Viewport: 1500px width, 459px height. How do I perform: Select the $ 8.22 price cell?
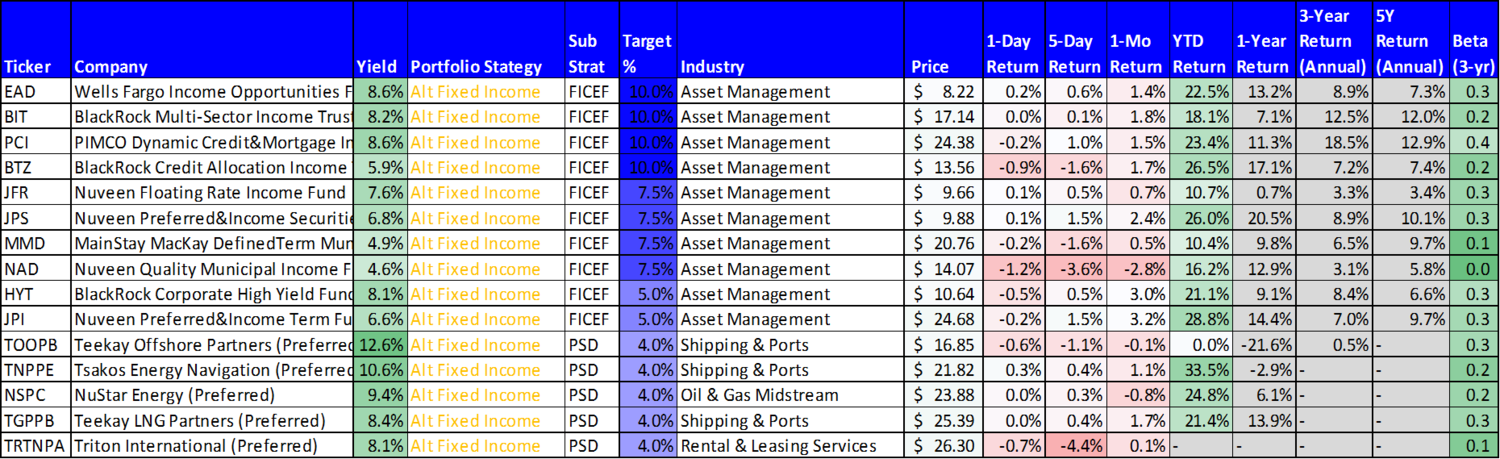(x=943, y=92)
